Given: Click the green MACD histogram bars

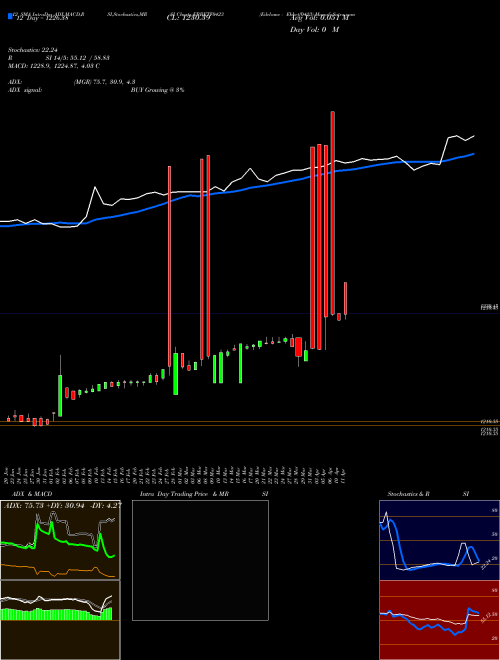Looking at the screenshot, I should pos(56,614).
